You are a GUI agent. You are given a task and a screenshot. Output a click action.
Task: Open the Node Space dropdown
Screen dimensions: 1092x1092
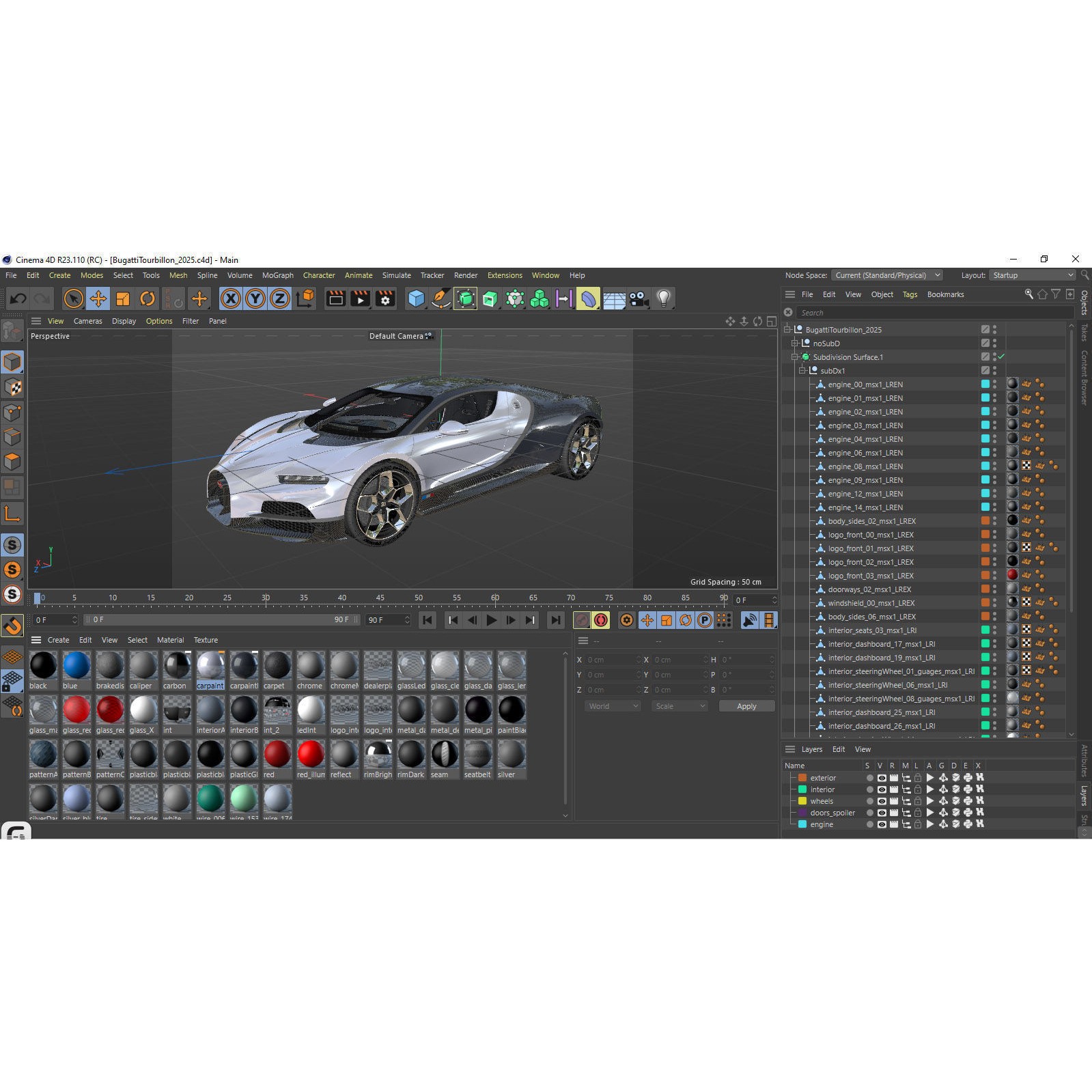pyautogui.click(x=887, y=275)
